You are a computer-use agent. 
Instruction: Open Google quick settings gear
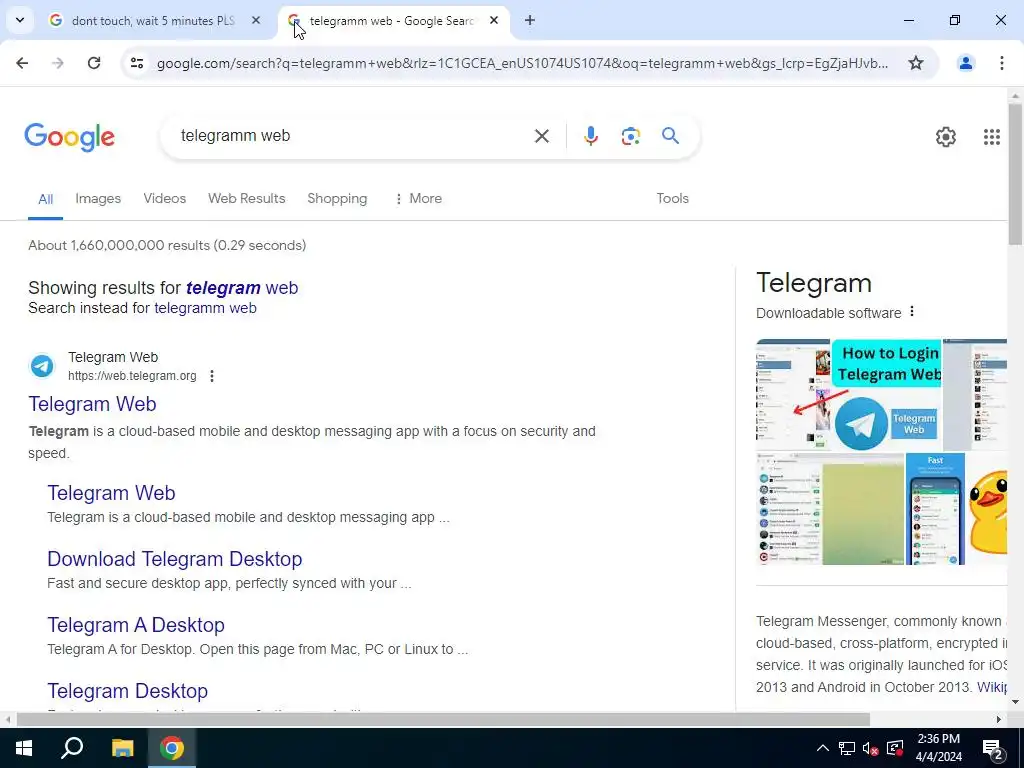click(946, 136)
